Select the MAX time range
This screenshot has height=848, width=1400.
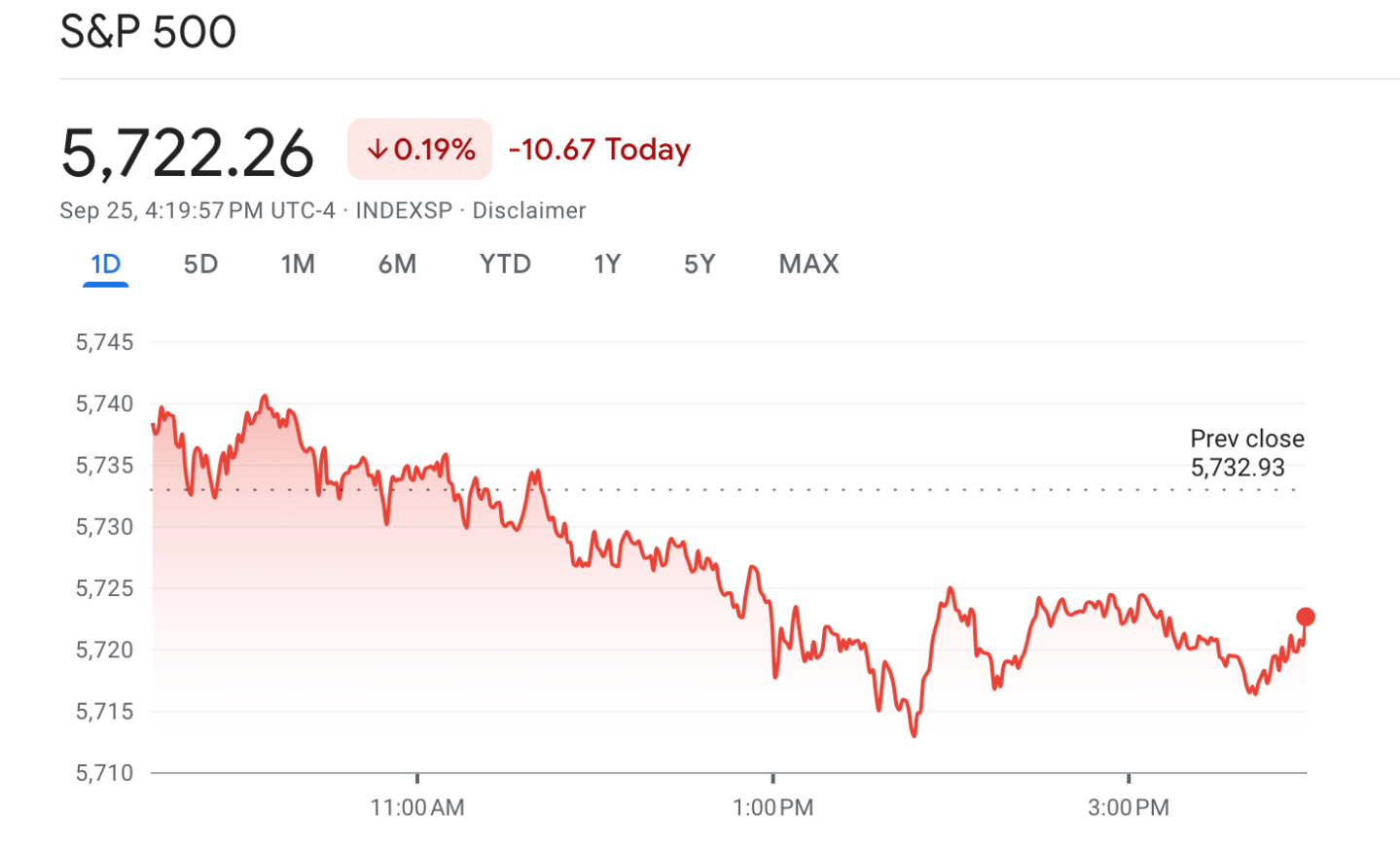point(808,264)
